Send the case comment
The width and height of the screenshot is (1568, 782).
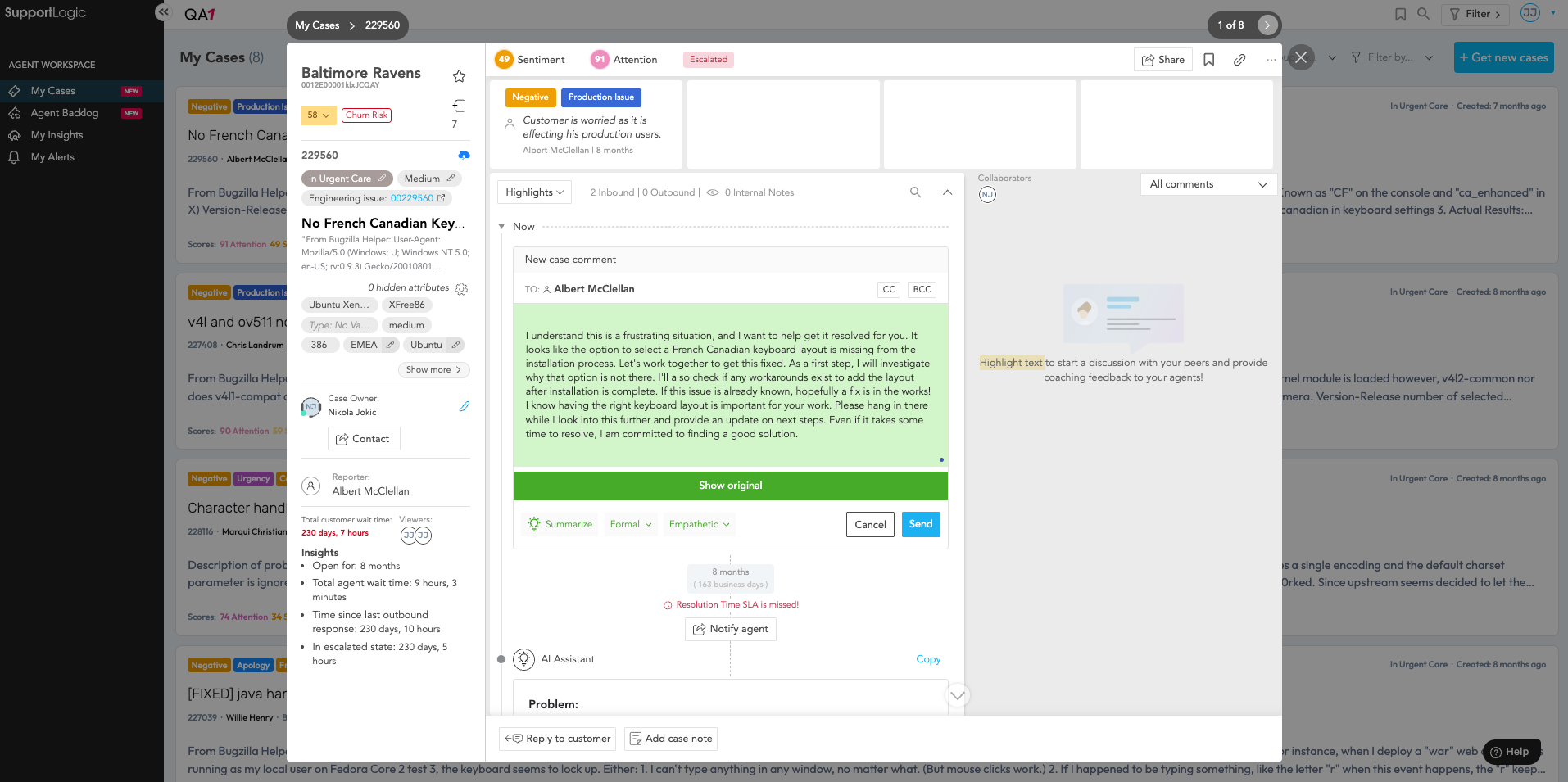[x=921, y=524]
